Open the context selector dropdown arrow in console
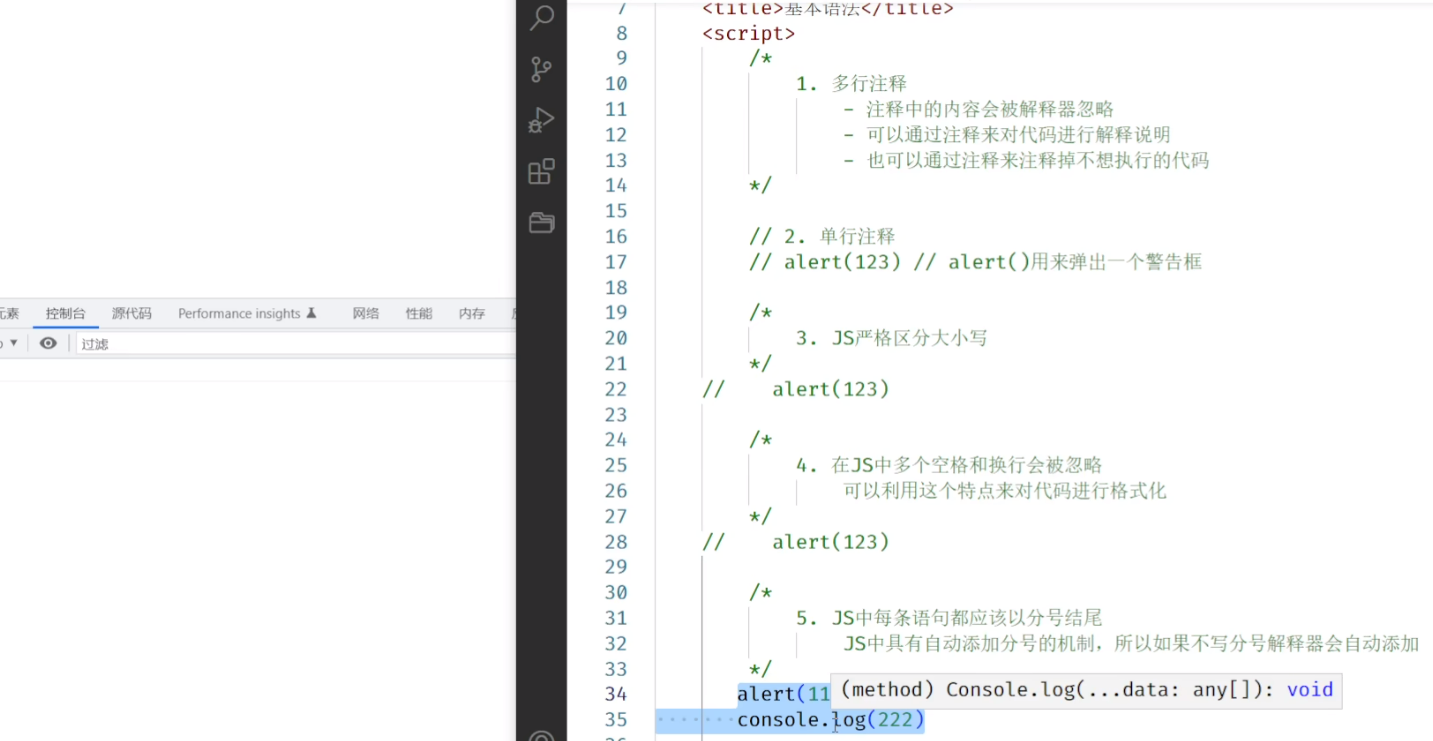Viewport: 1433px width, 741px height. [13, 343]
